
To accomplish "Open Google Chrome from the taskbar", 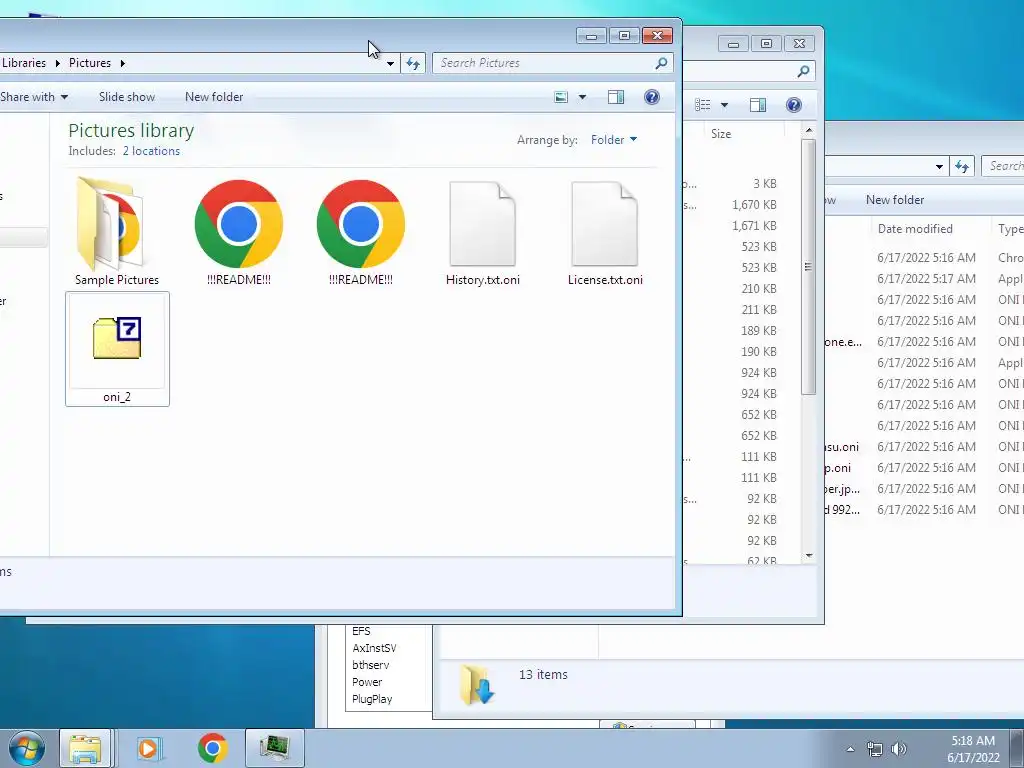I will (x=212, y=748).
